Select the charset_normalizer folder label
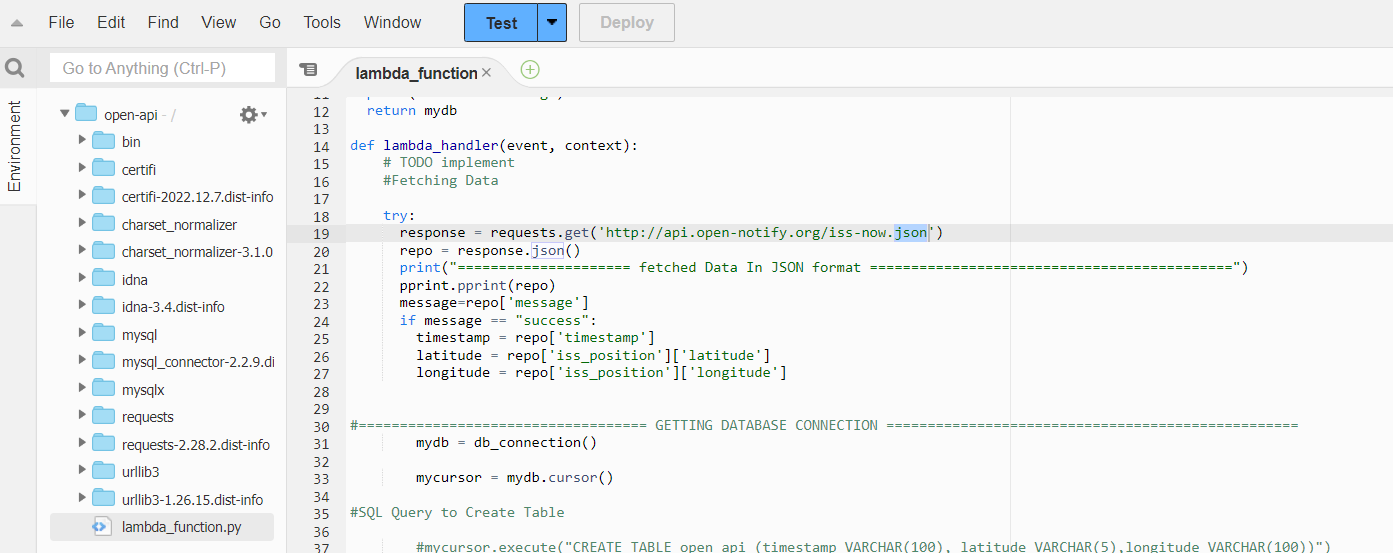 click(x=180, y=224)
